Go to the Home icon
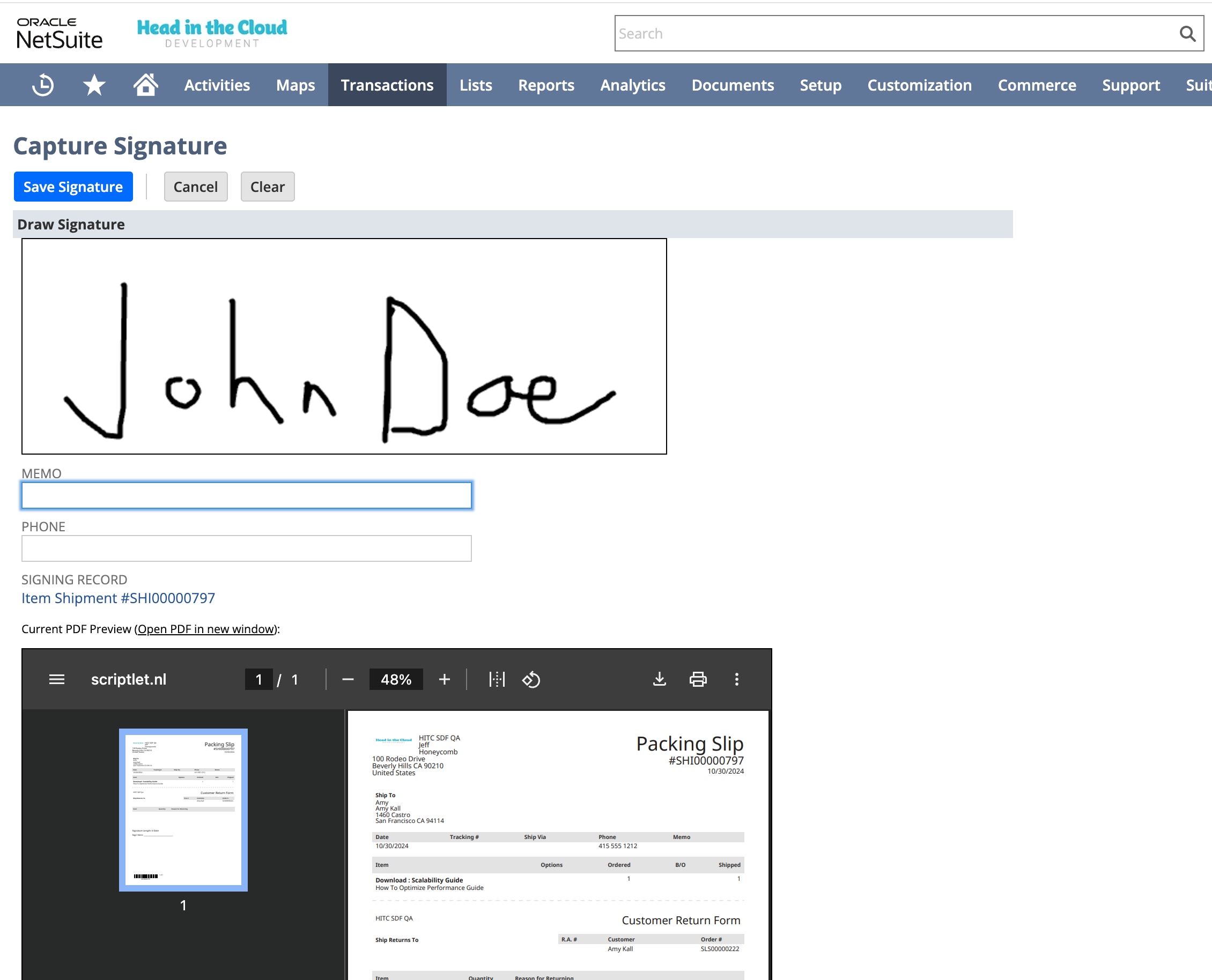 click(x=146, y=85)
